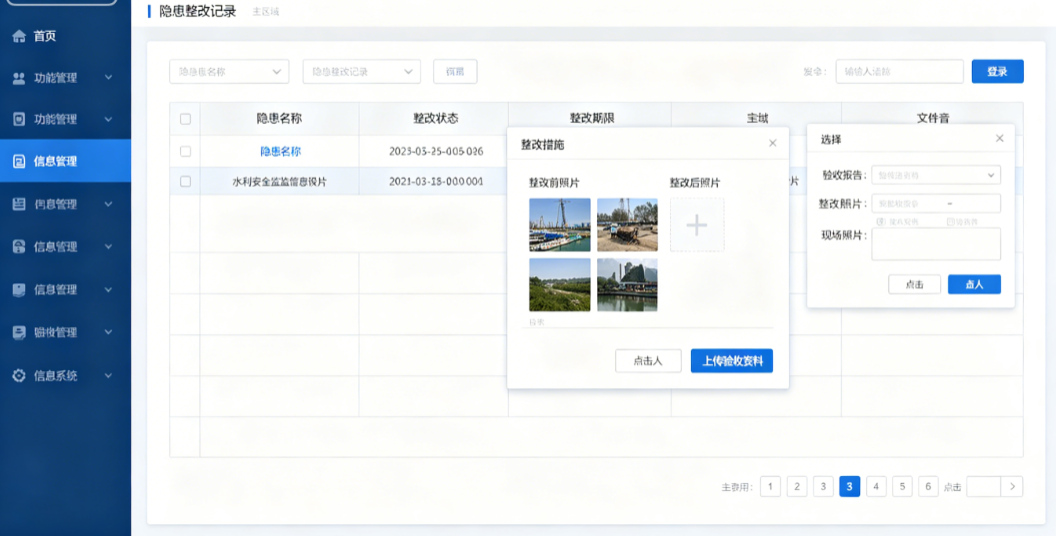
Task: Open the construction site dirt photo thumbnail
Action: click(627, 225)
